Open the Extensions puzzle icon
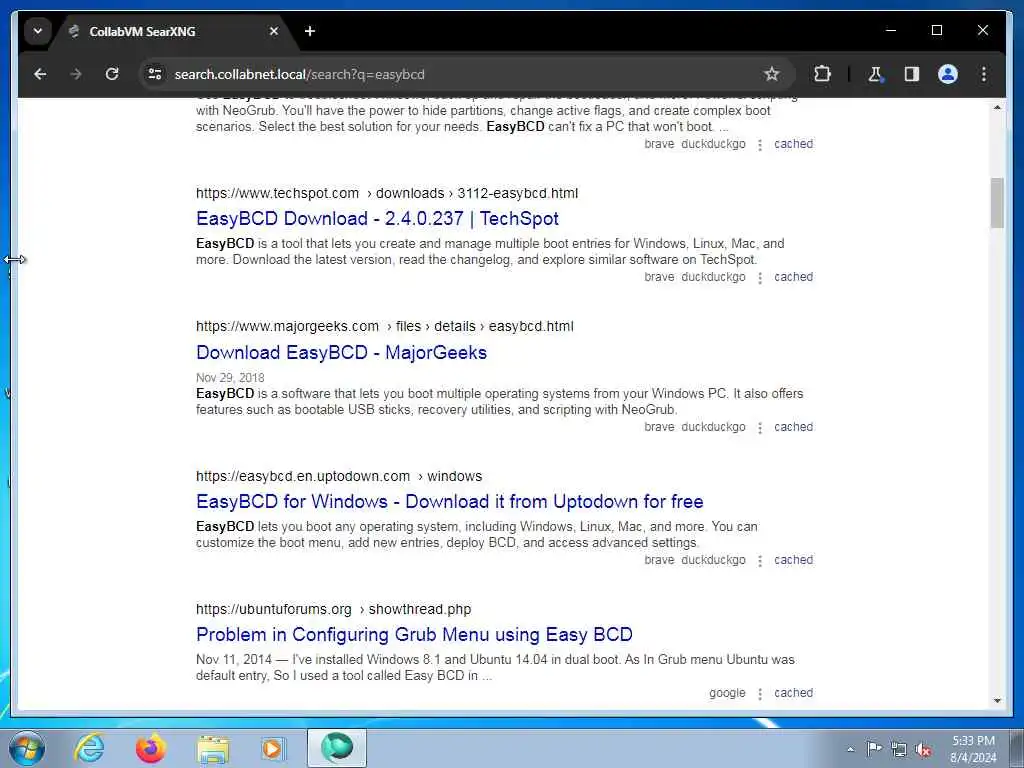Image resolution: width=1024 pixels, height=768 pixels. (822, 74)
